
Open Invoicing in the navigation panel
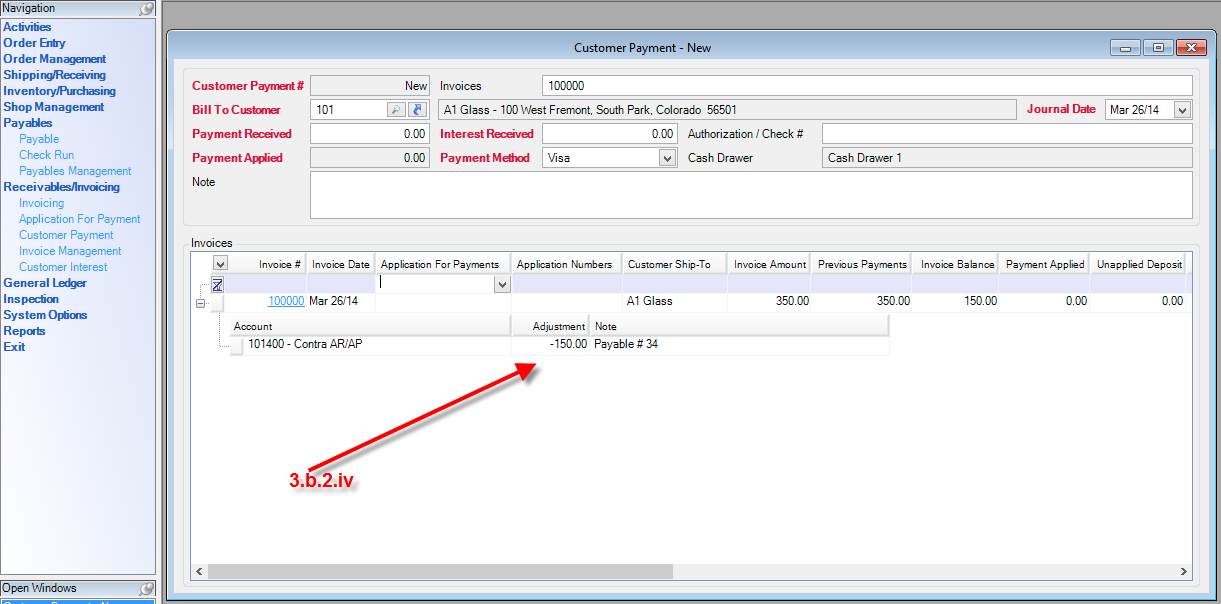coord(41,203)
